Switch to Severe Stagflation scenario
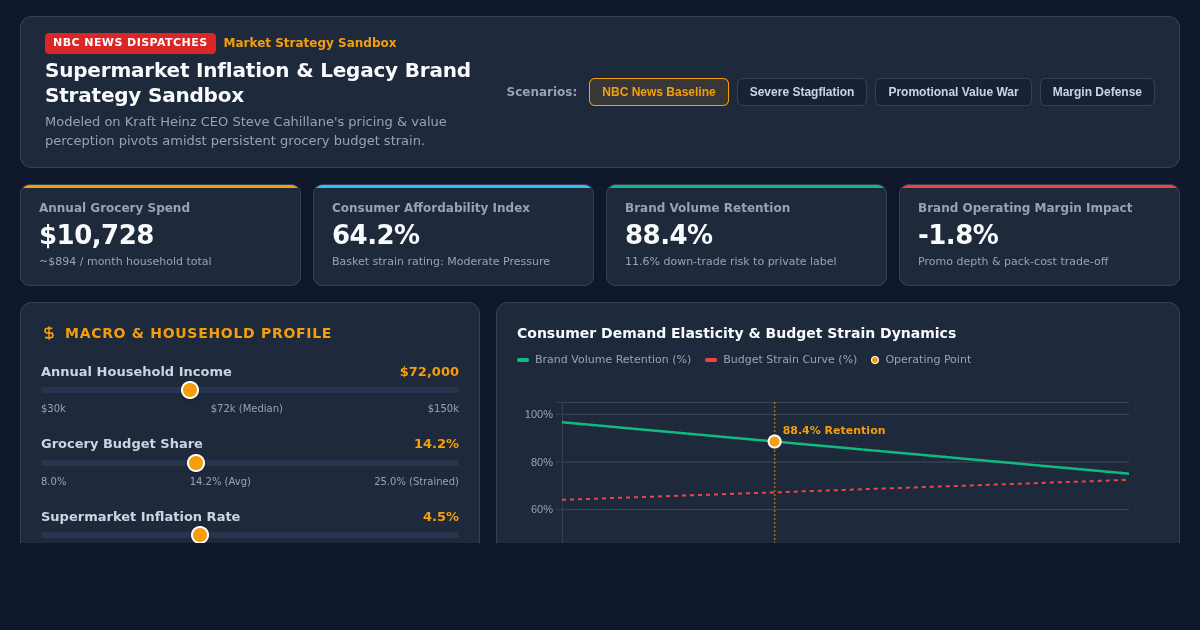Image resolution: width=1200 pixels, height=630 pixels. (x=802, y=92)
